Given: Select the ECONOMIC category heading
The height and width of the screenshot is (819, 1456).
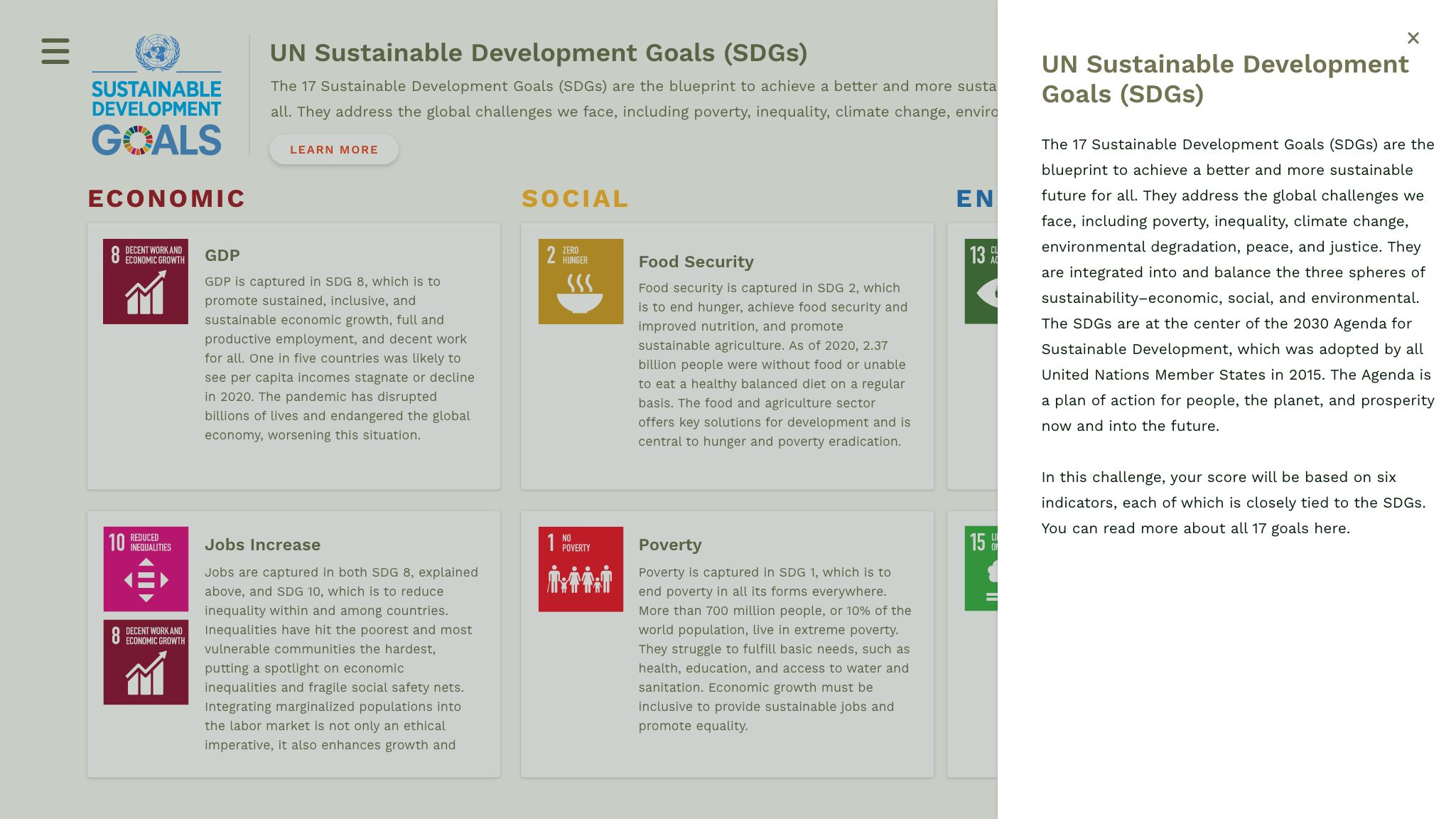Looking at the screenshot, I should [166, 198].
